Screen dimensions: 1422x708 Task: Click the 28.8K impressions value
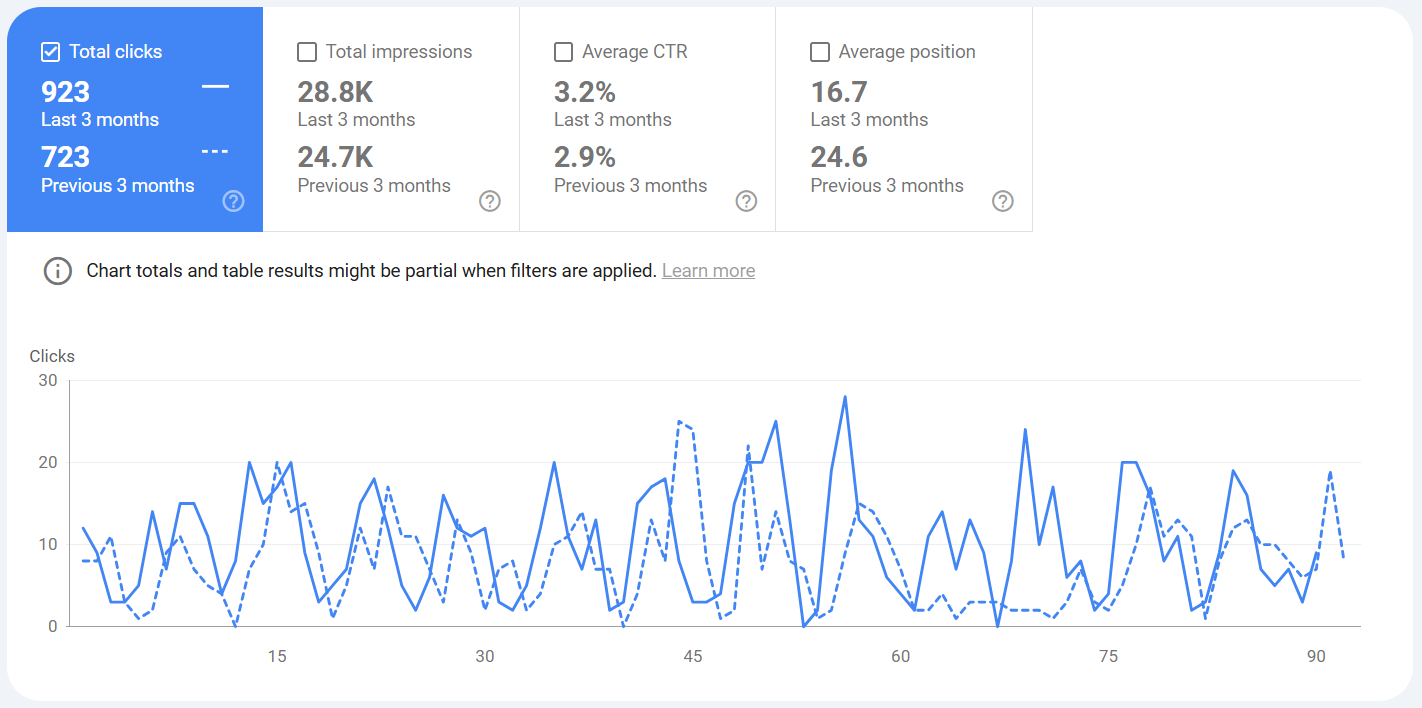pyautogui.click(x=335, y=92)
